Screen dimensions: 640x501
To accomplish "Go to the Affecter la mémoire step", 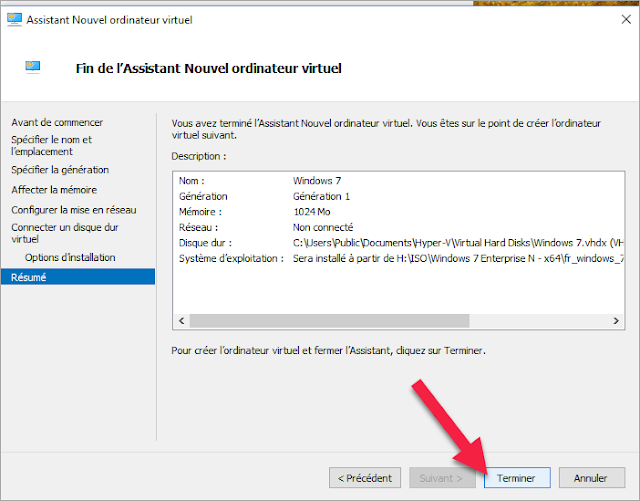I will 54,189.
